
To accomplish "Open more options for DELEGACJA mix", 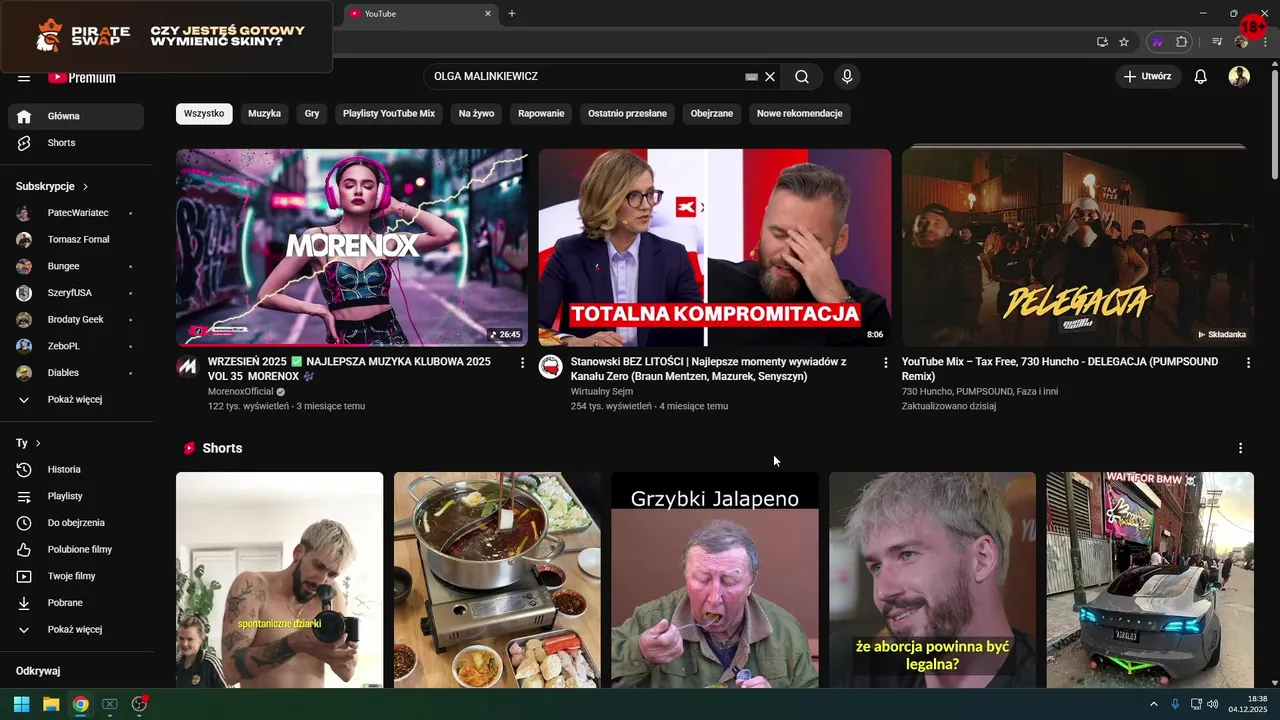I will click(1248, 363).
